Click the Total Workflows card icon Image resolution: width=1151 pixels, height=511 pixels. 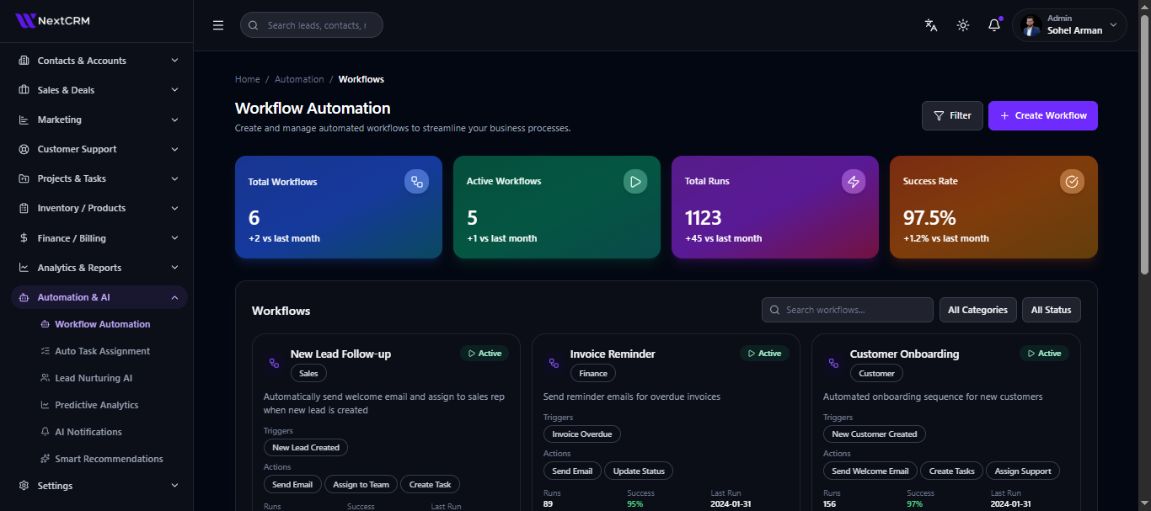click(417, 181)
